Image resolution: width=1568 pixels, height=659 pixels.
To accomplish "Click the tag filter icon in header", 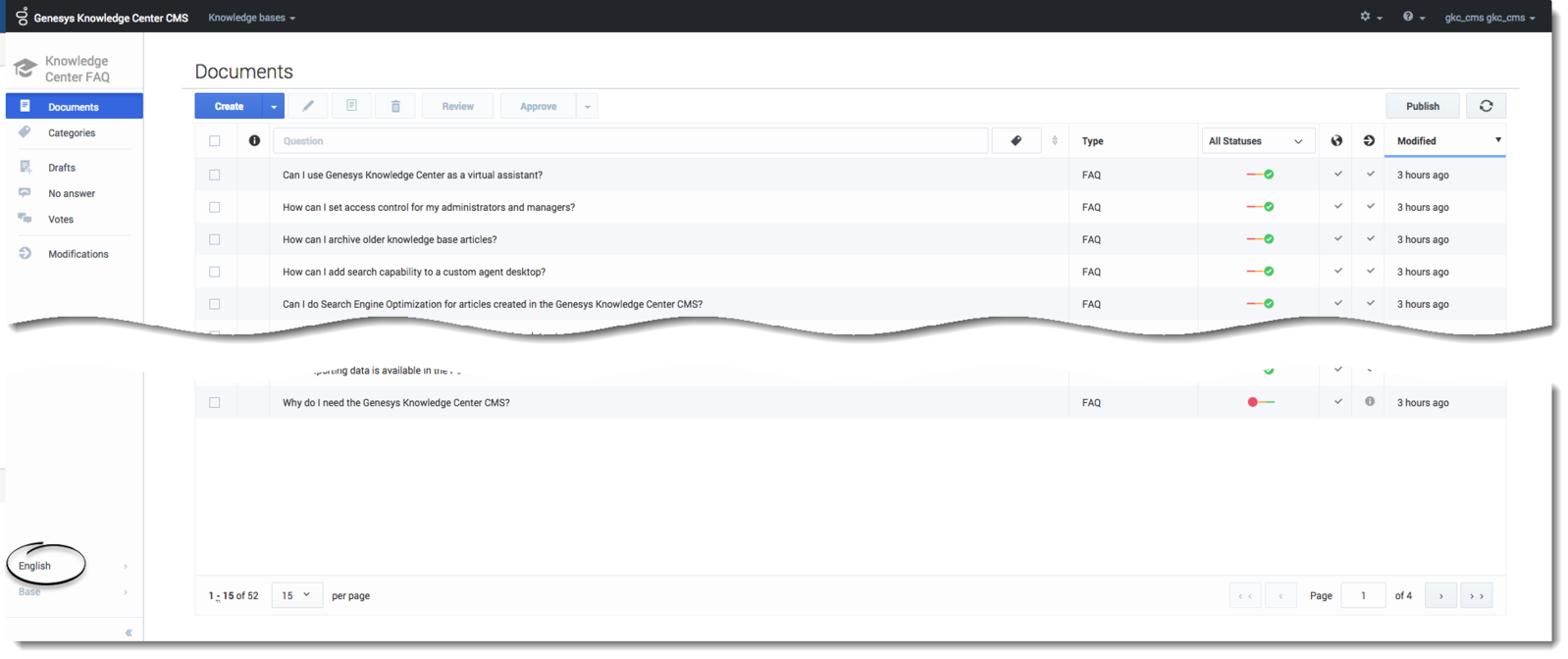I will (1017, 140).
